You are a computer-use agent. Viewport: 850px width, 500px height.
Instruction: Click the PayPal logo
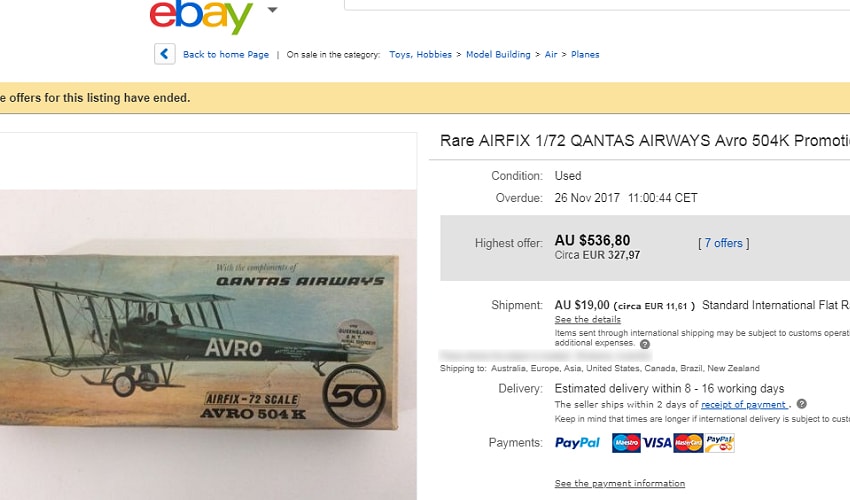(x=577, y=443)
